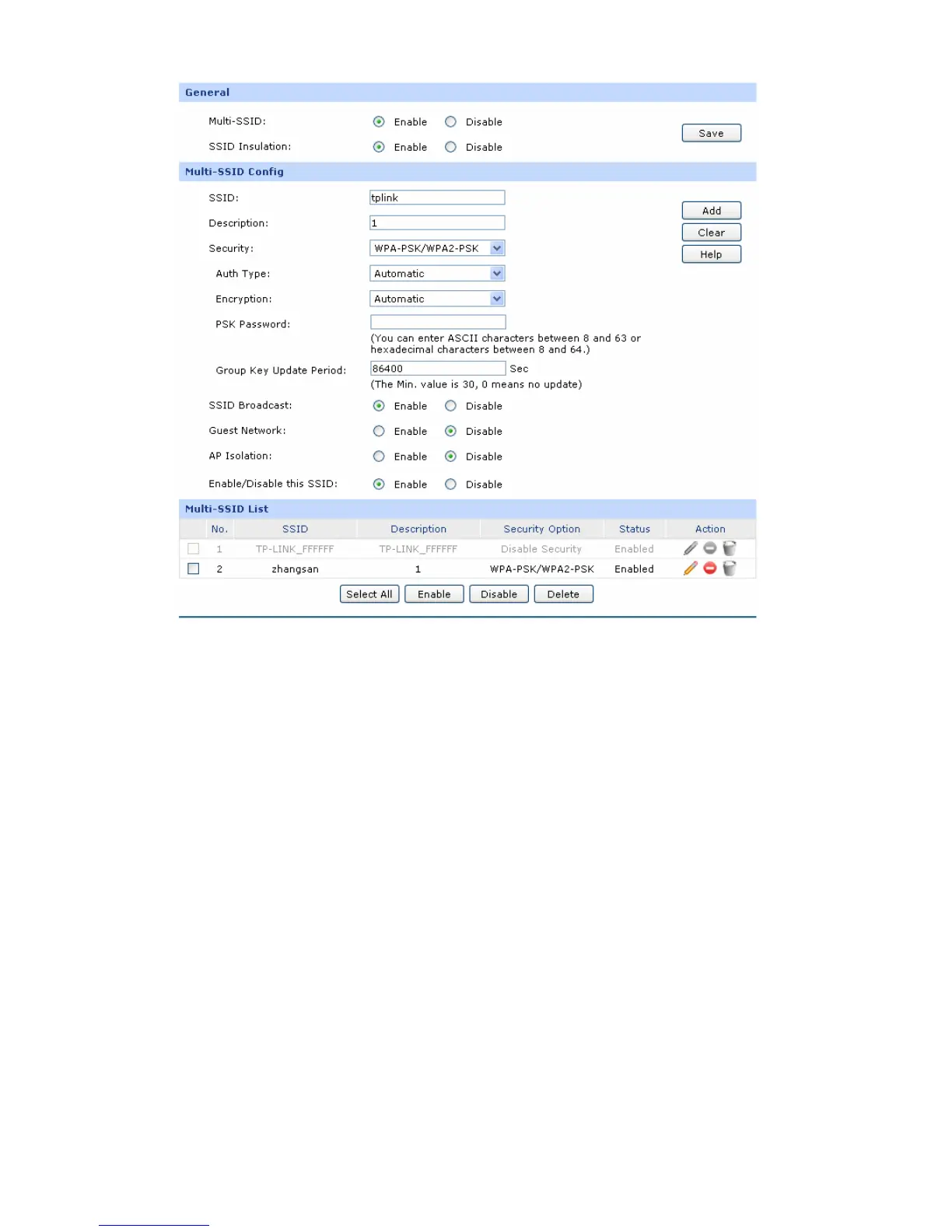
Task: Select Disable for Enable/Disable this SSID
Action: click(x=450, y=485)
